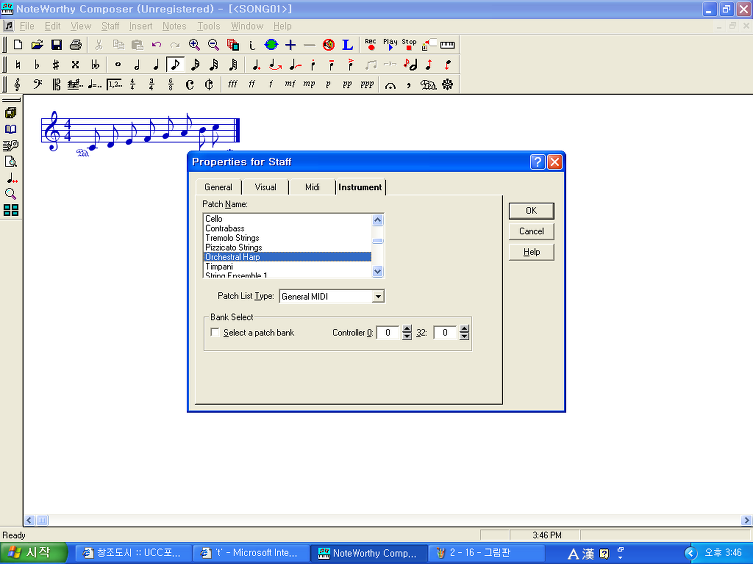753x564 pixels.
Task: Click the dialog's question mark help button
Action: click(537, 162)
